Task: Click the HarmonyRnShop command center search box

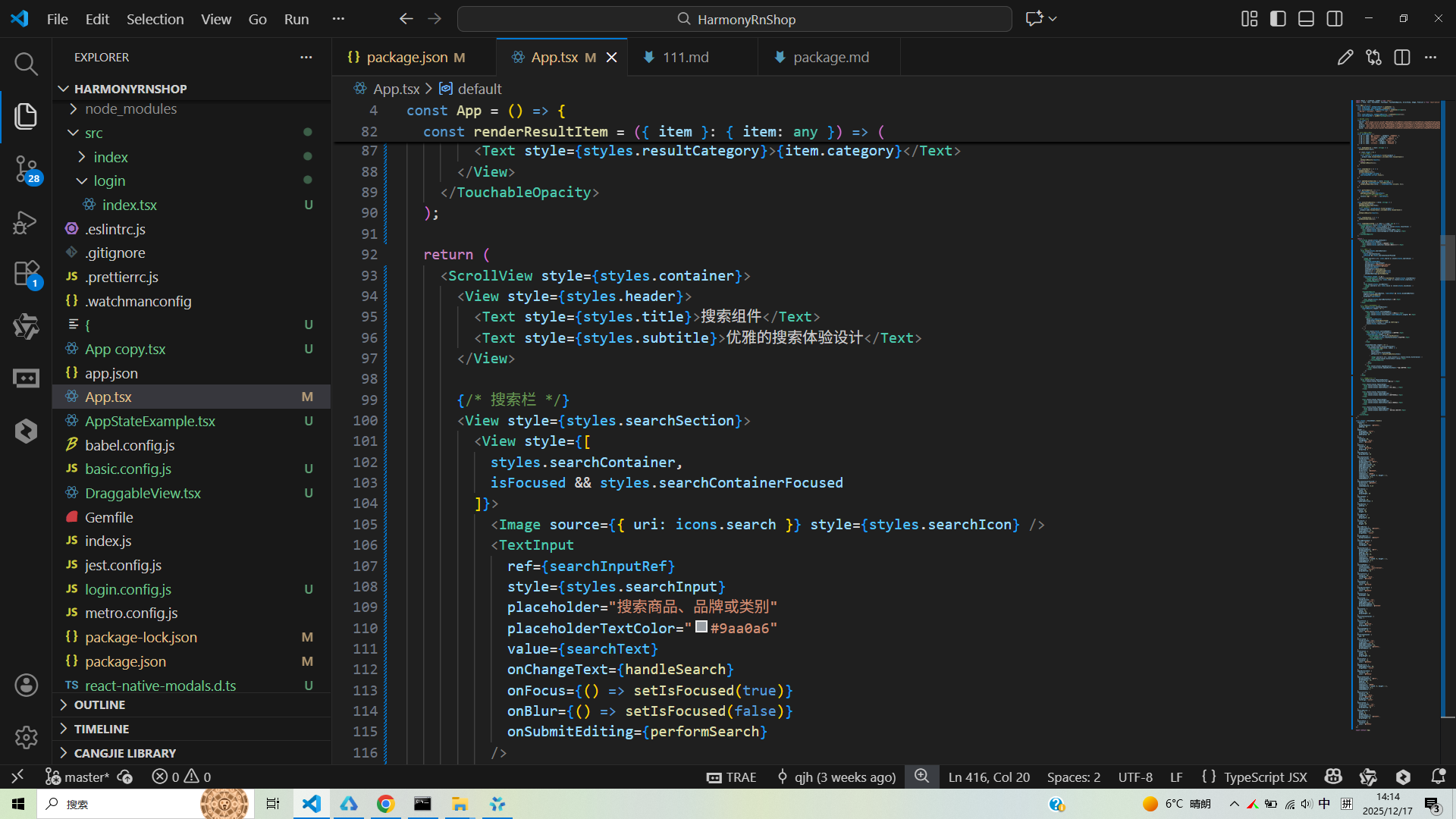Action: point(734,19)
